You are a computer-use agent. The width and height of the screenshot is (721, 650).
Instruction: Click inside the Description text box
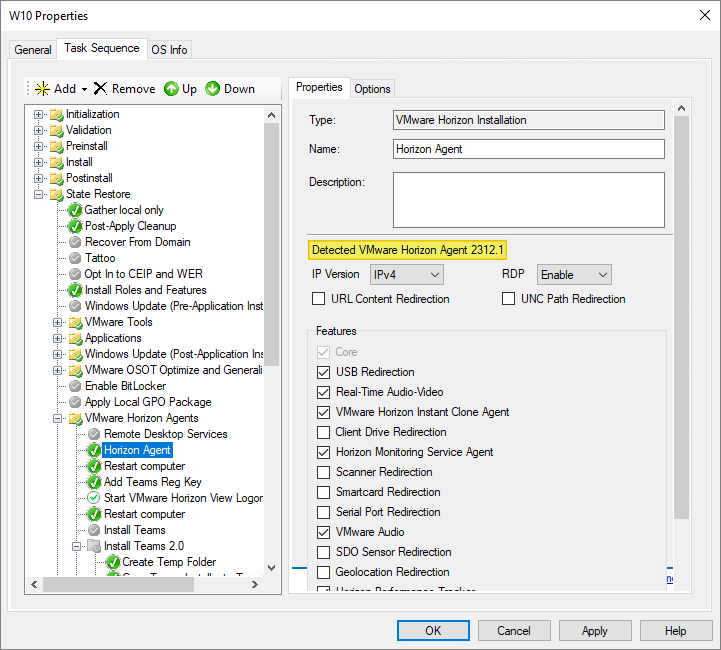tap(528, 200)
